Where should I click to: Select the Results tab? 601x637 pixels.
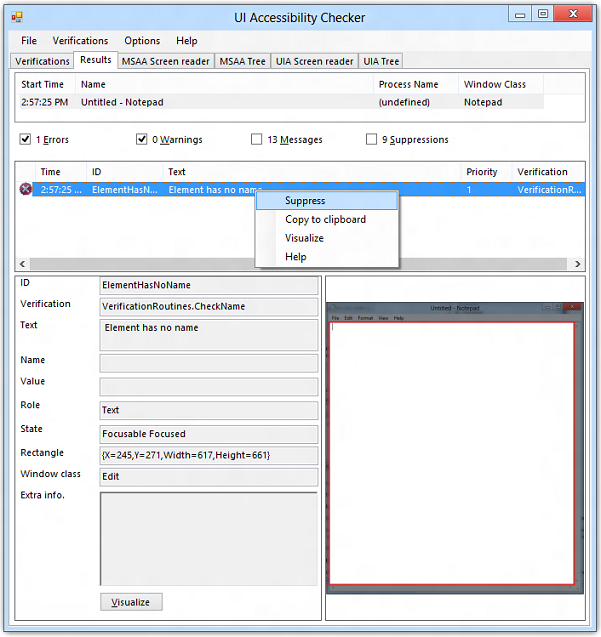click(95, 60)
